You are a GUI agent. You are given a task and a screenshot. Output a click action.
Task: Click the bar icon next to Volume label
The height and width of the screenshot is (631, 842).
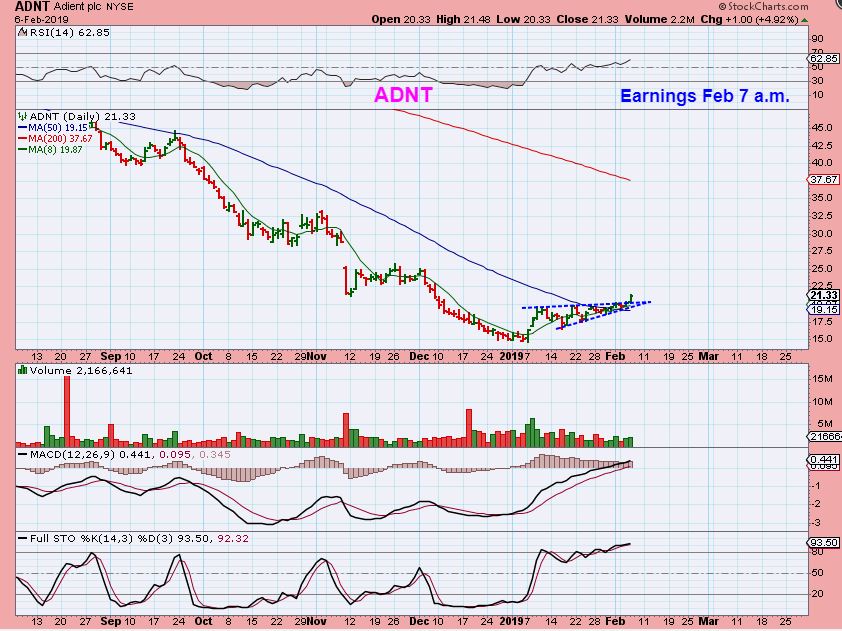(23, 370)
